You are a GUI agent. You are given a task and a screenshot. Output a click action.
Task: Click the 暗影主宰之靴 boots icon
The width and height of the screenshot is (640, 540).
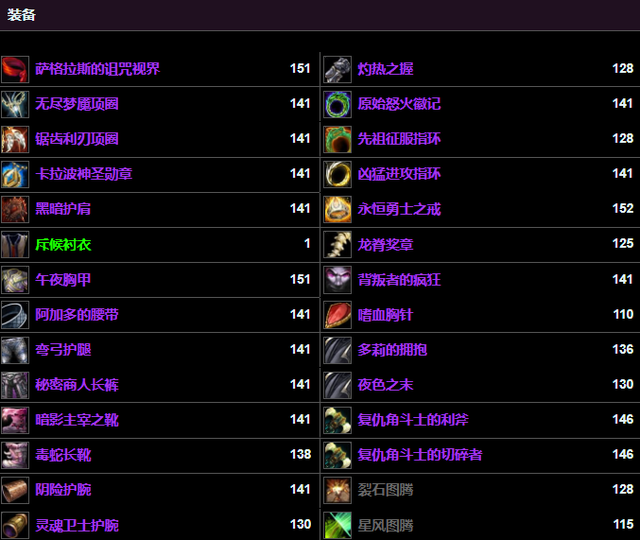click(15, 420)
